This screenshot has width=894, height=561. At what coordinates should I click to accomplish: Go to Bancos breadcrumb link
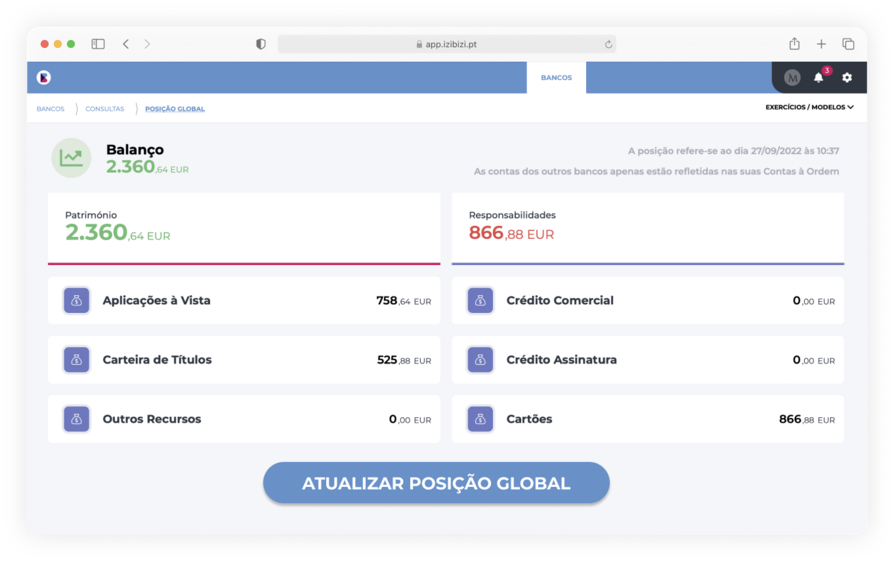click(x=50, y=109)
